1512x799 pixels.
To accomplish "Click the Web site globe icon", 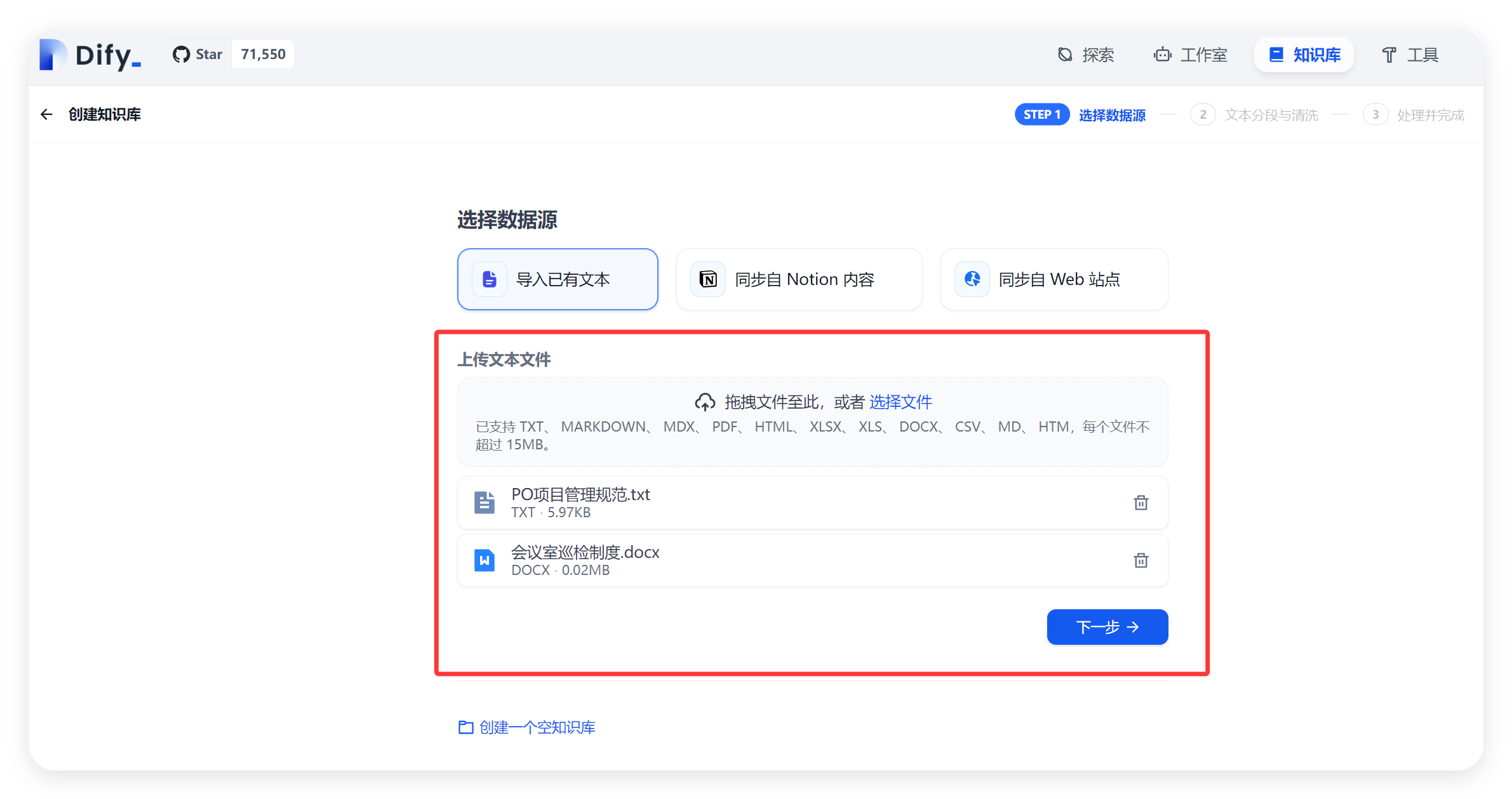I will (x=972, y=279).
